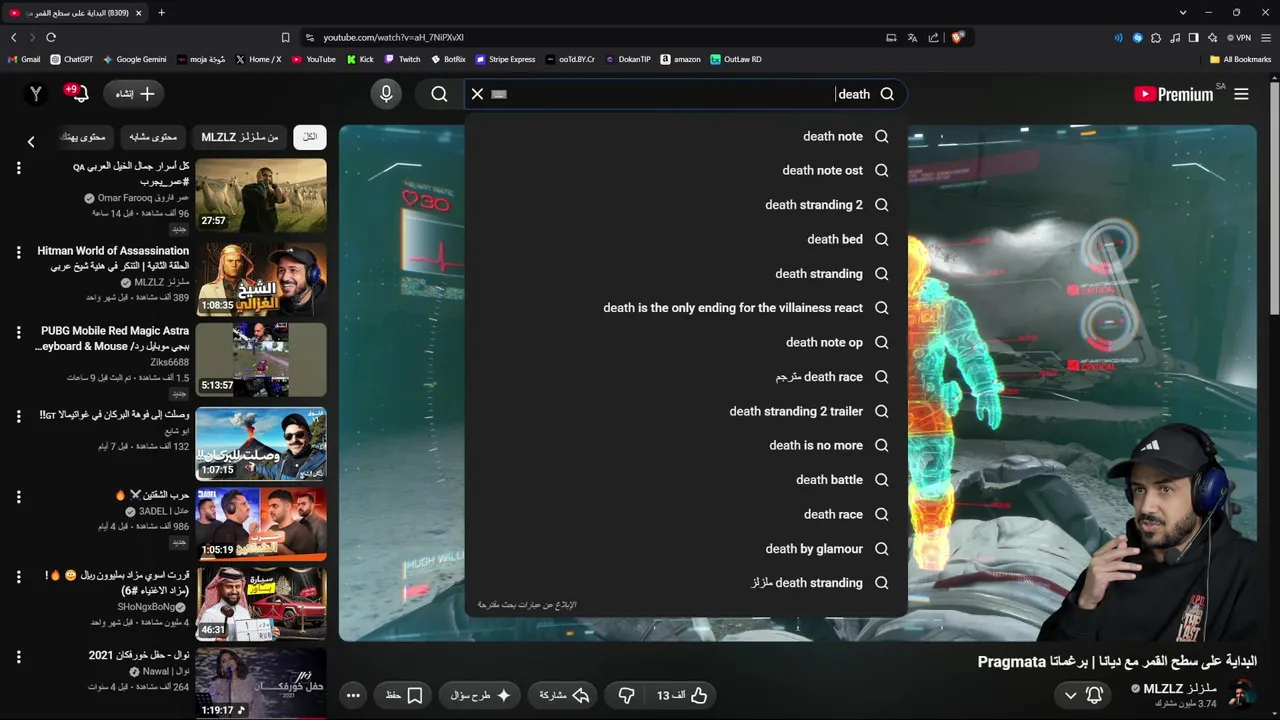
Task: Select the 'الكل' filter chip
Action: tap(310, 137)
